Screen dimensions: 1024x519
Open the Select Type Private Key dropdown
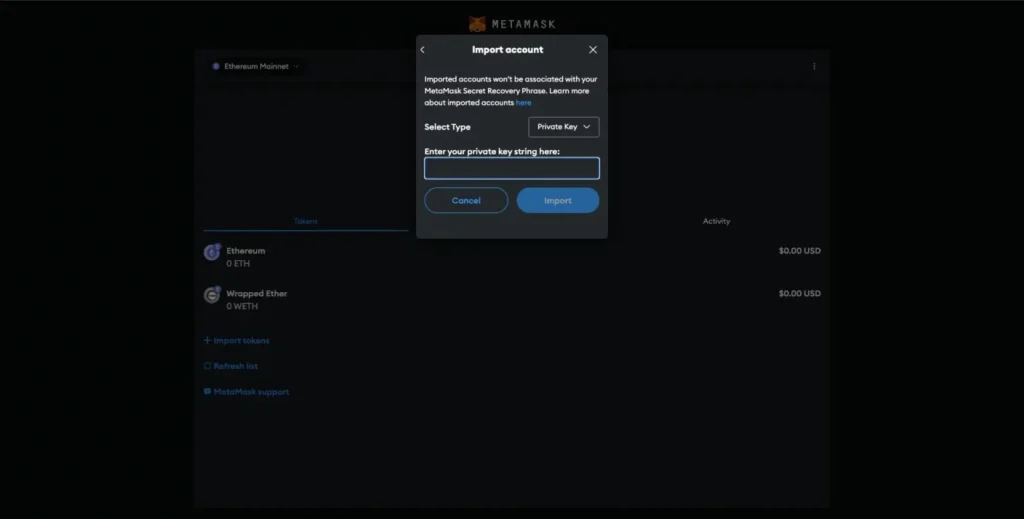pyautogui.click(x=564, y=127)
